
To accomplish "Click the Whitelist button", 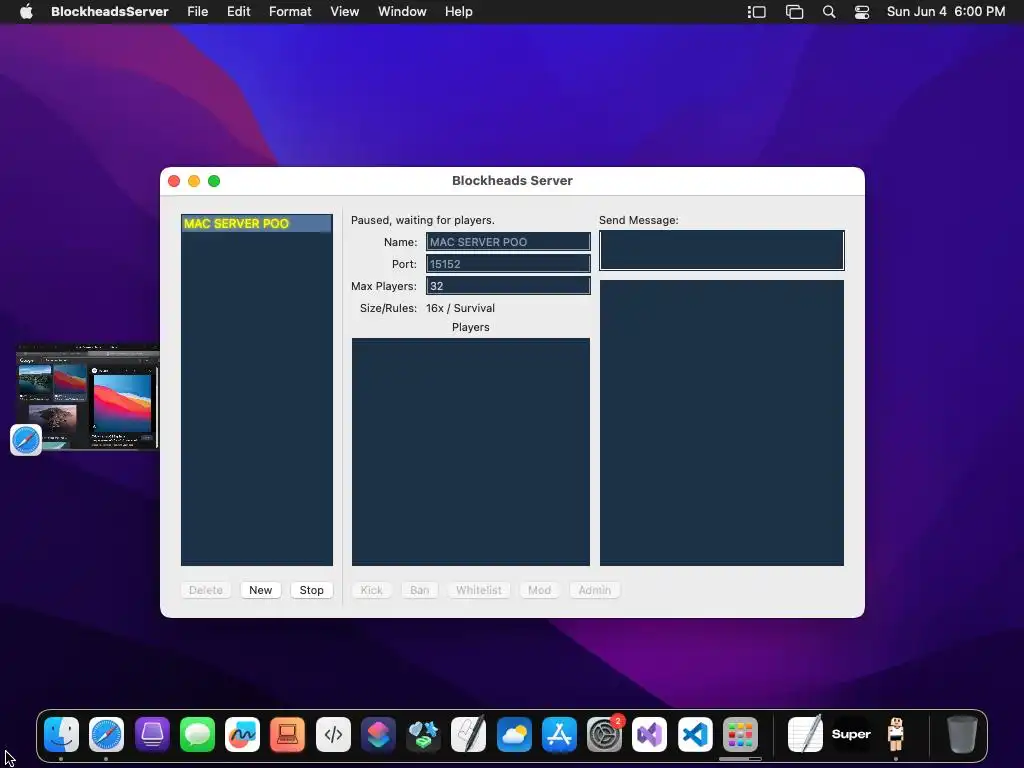I will (x=479, y=590).
